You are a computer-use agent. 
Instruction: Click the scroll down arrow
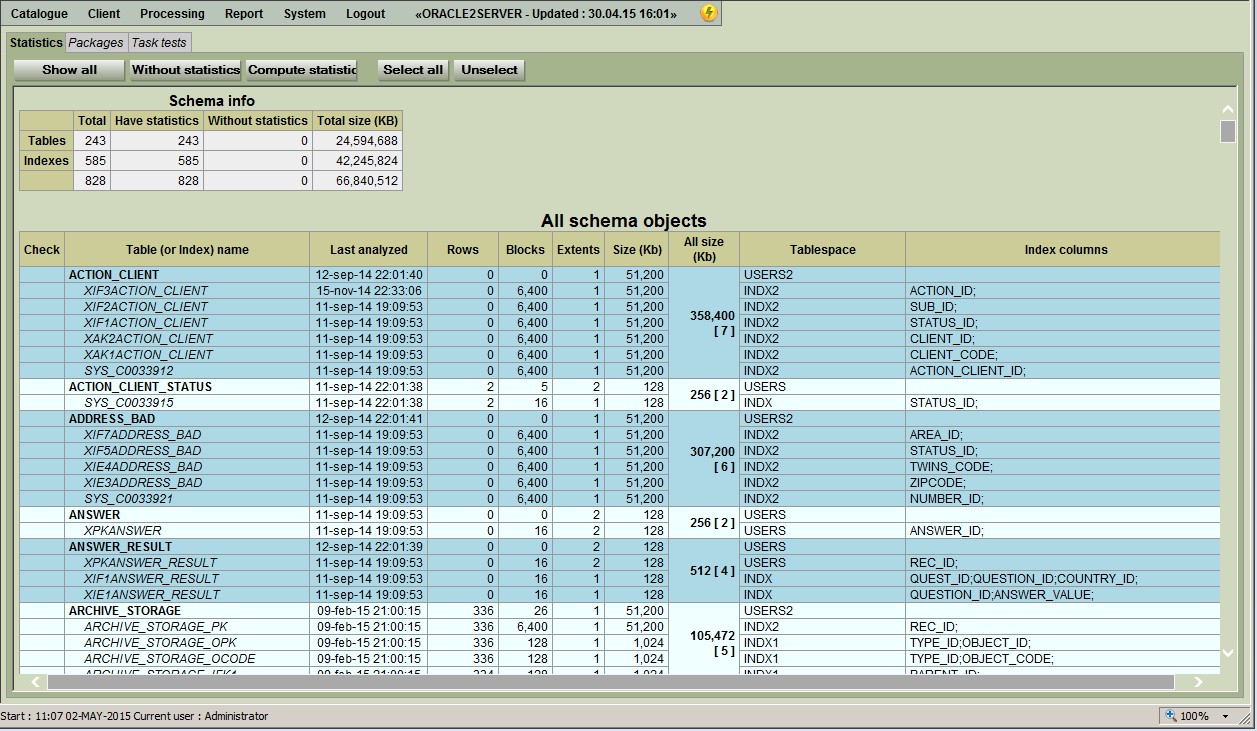pos(1228,653)
